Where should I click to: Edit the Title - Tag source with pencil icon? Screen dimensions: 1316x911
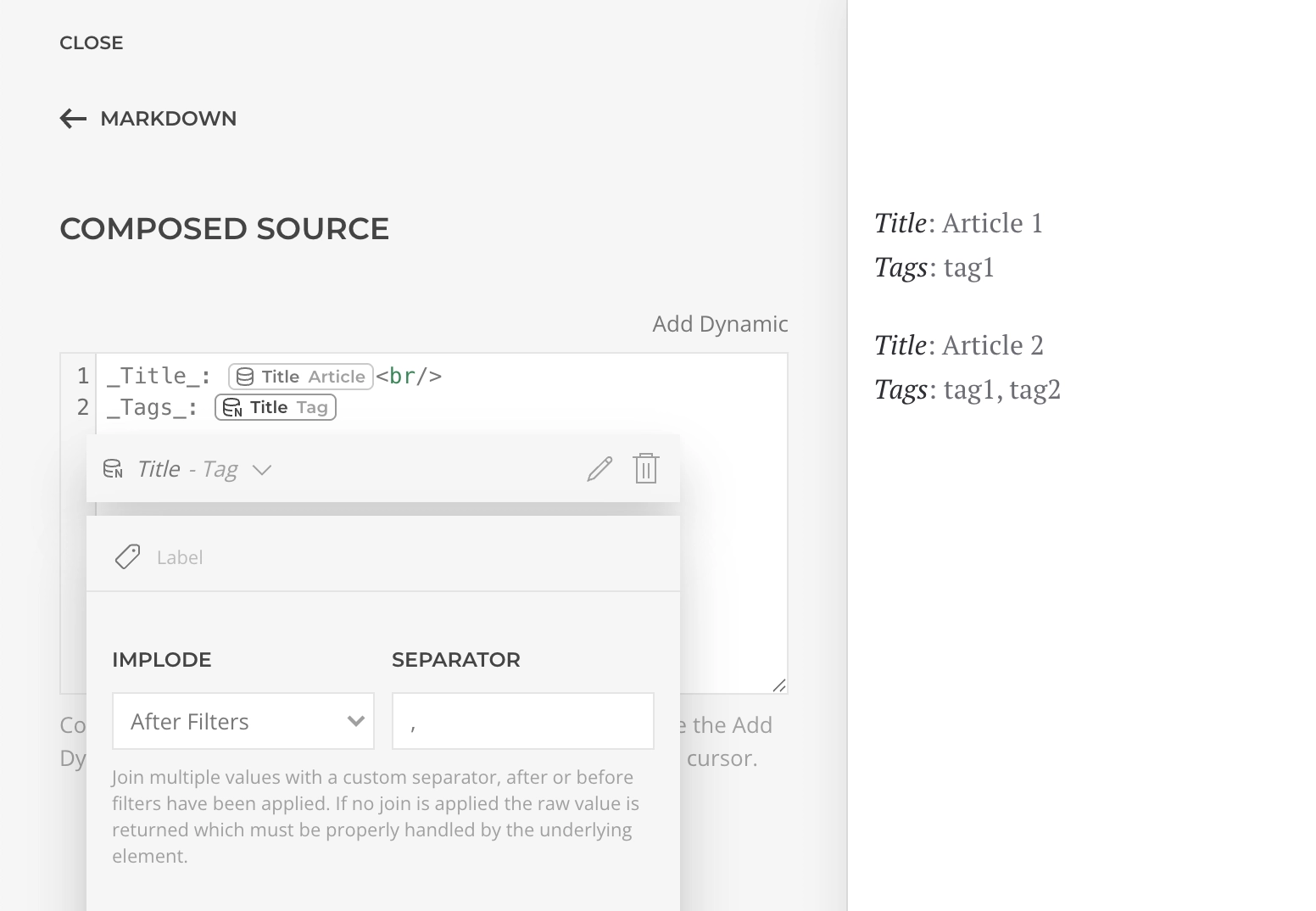[599, 469]
